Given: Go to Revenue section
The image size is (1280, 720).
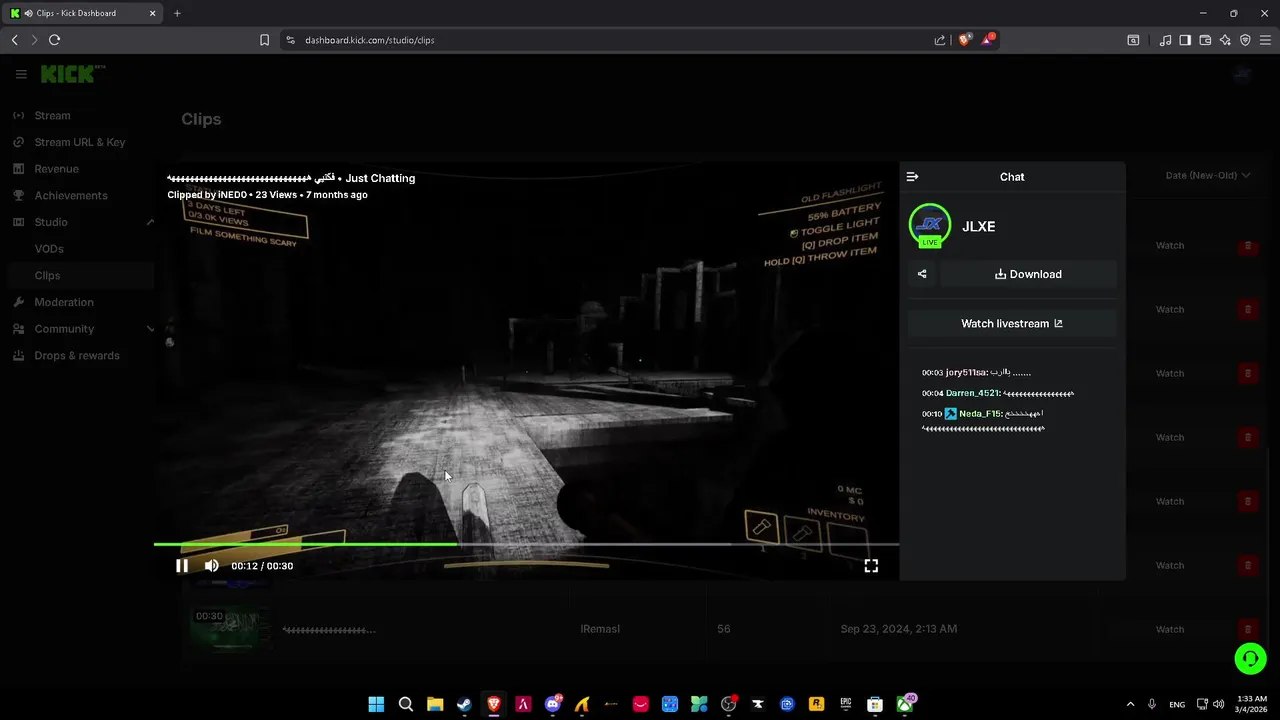Looking at the screenshot, I should pyautogui.click(x=56, y=169).
